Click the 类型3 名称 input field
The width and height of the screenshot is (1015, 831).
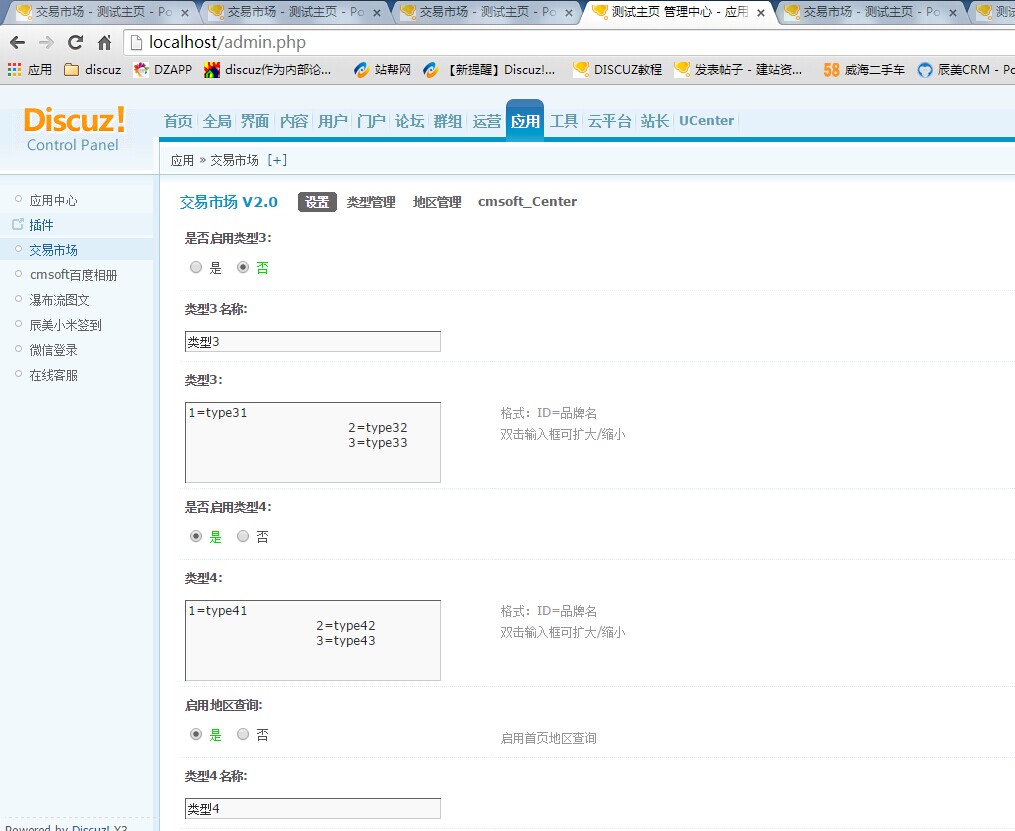tap(313, 342)
